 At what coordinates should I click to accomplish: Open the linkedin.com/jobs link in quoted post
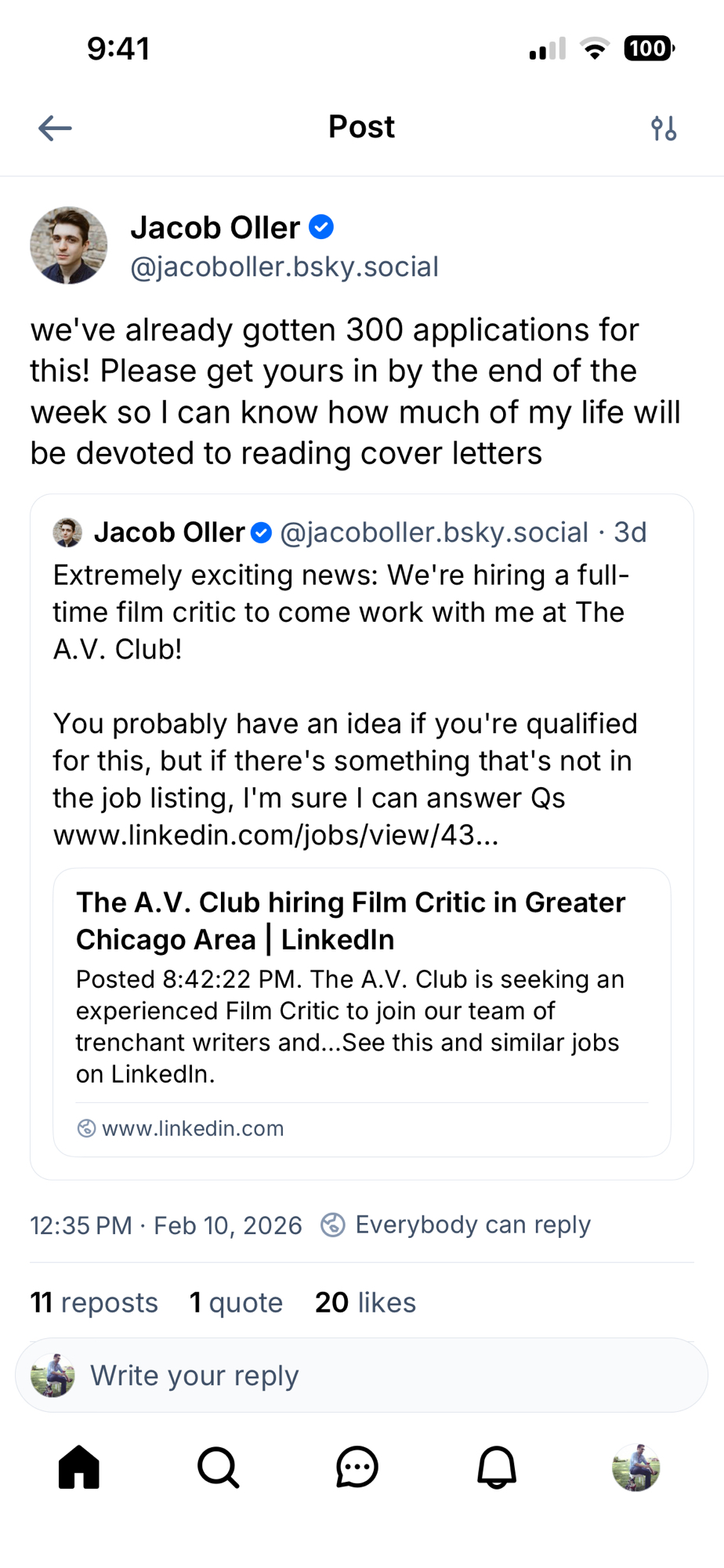point(276,836)
